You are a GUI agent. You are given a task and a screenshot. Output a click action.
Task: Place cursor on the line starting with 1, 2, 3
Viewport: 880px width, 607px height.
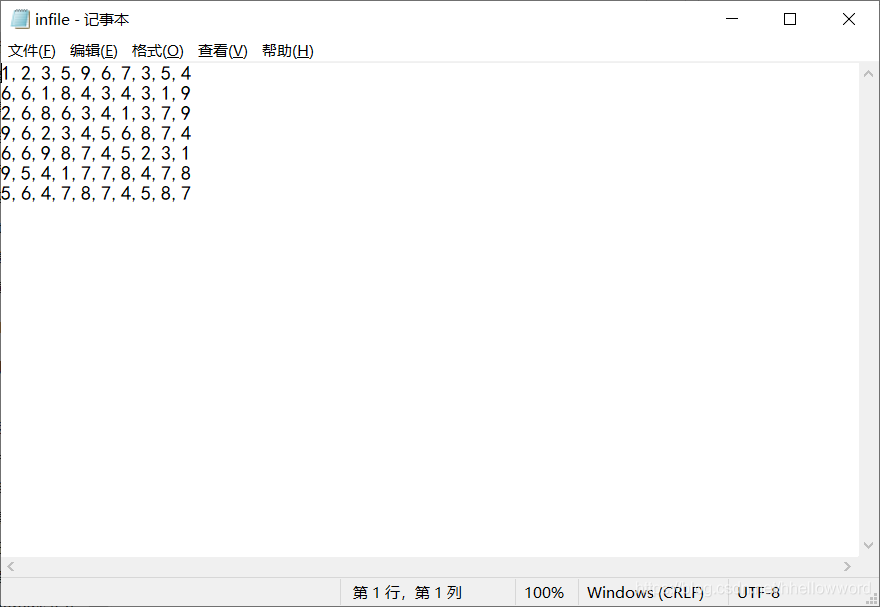tap(95, 73)
